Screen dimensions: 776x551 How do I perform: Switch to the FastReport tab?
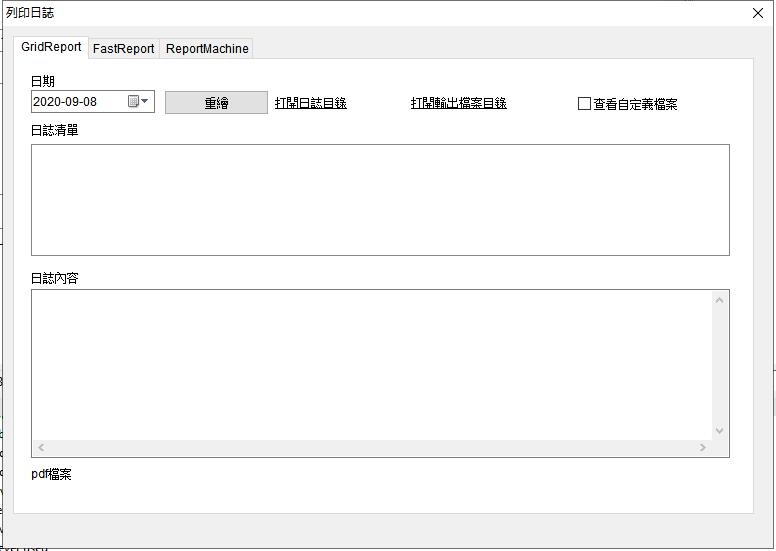pyautogui.click(x=124, y=49)
